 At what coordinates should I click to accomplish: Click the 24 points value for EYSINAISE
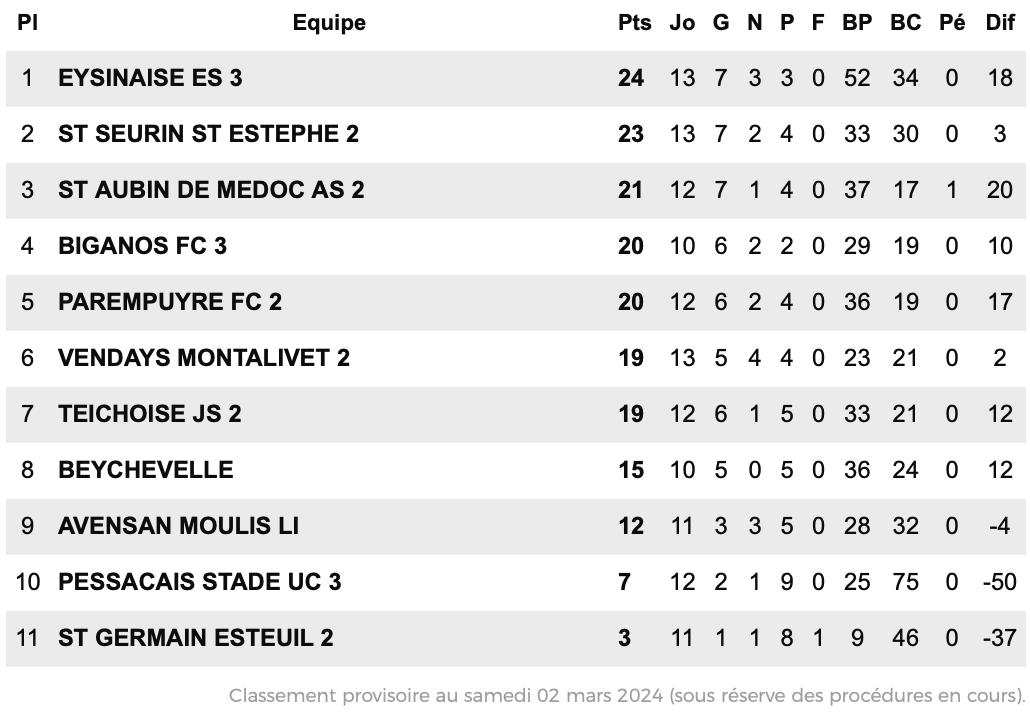click(x=631, y=78)
